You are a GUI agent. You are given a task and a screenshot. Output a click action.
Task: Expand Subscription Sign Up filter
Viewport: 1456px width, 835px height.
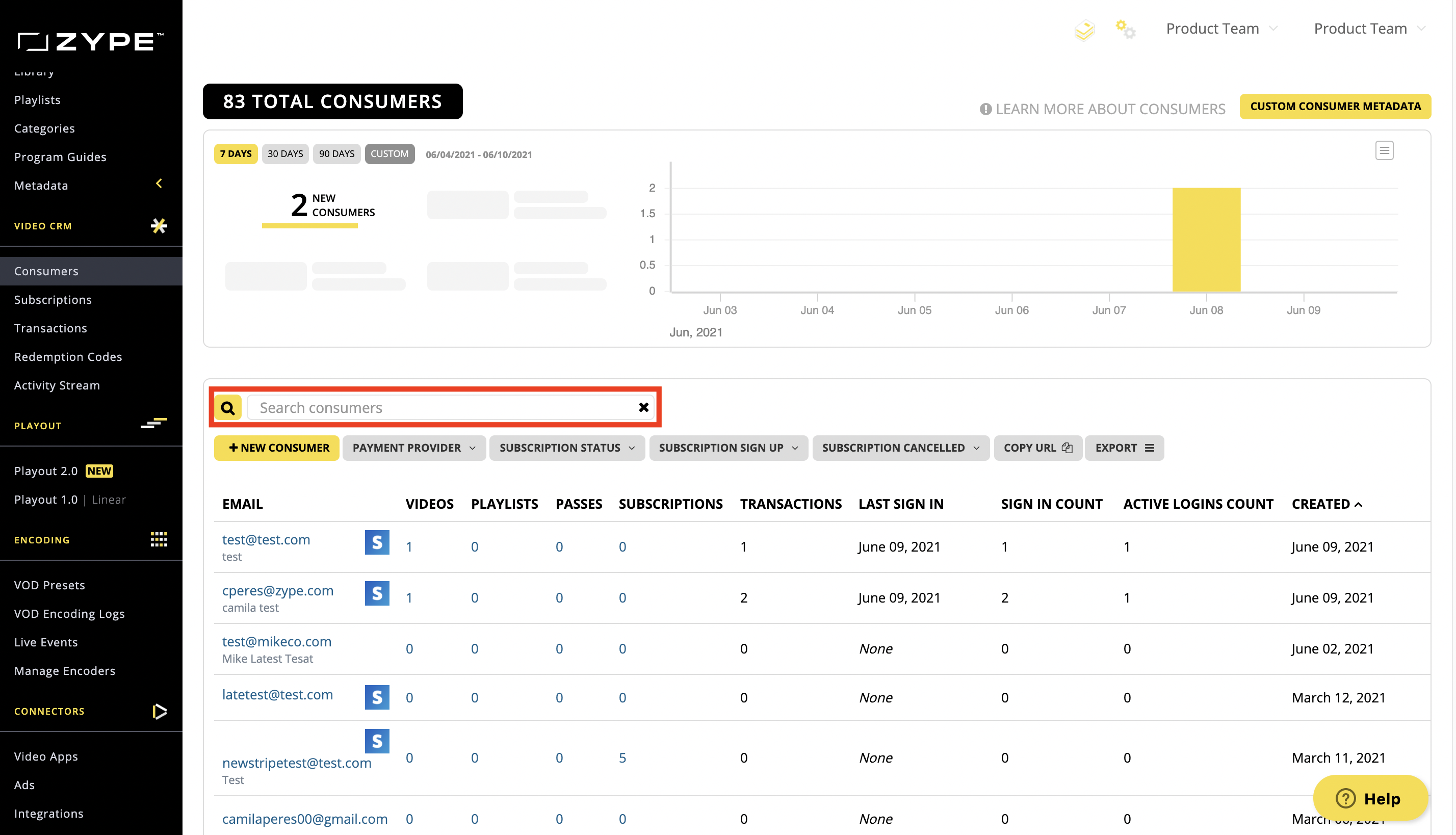(729, 448)
